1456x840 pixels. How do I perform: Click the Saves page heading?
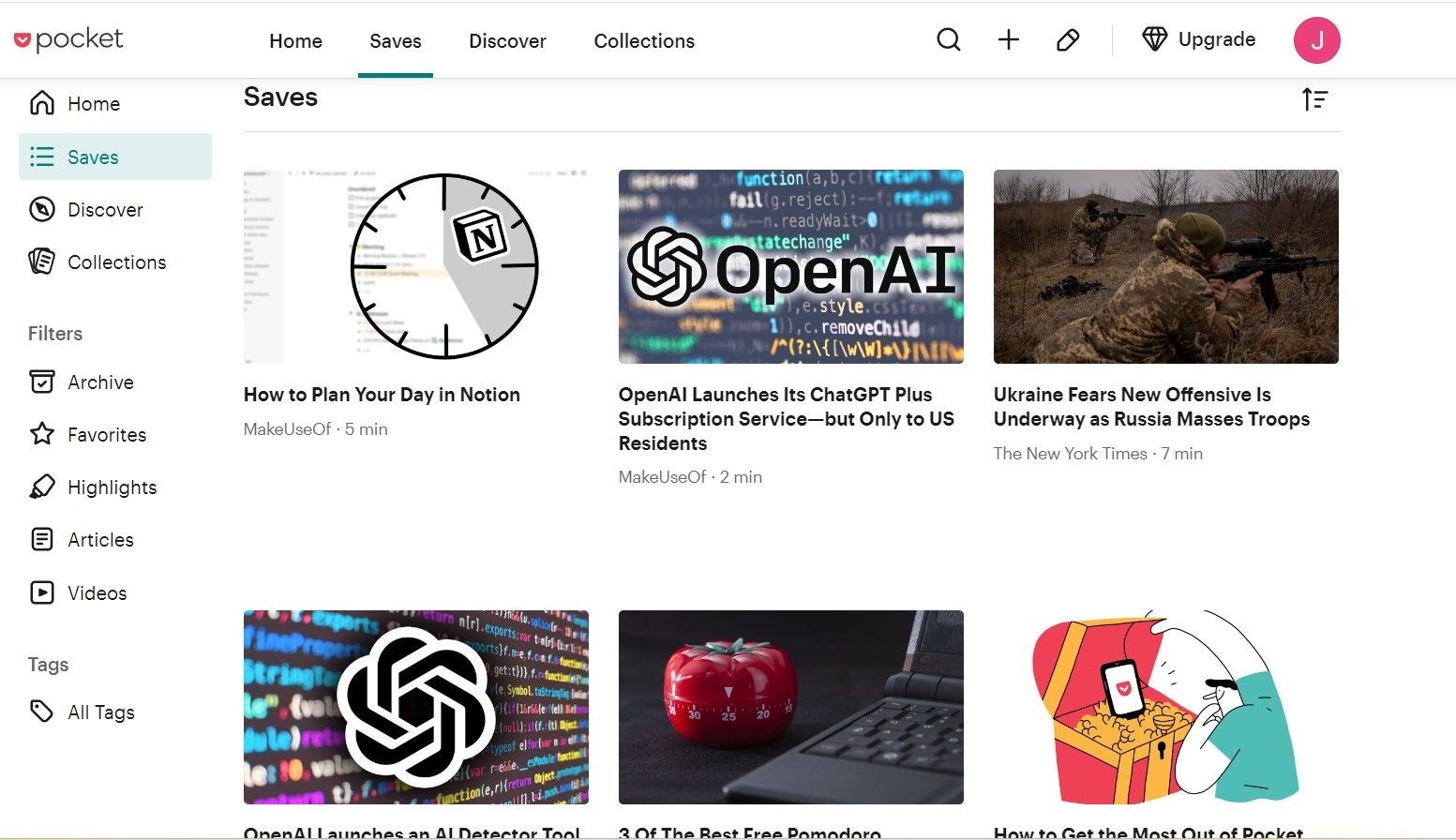click(280, 97)
